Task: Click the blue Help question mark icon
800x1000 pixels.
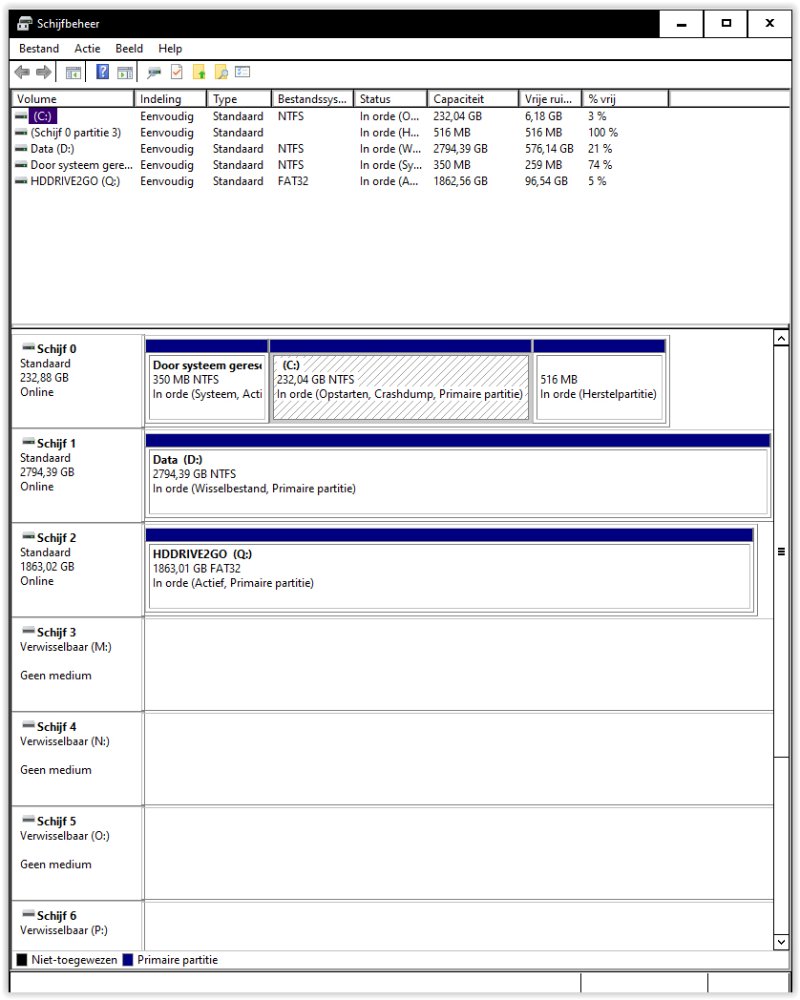Action: (102, 72)
